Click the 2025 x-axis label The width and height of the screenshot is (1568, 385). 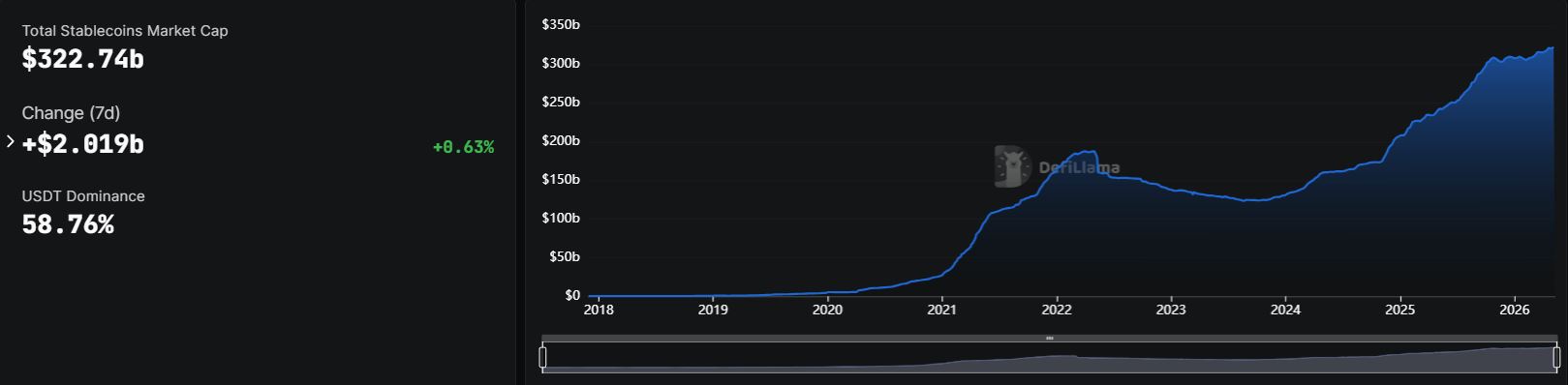point(1399,311)
